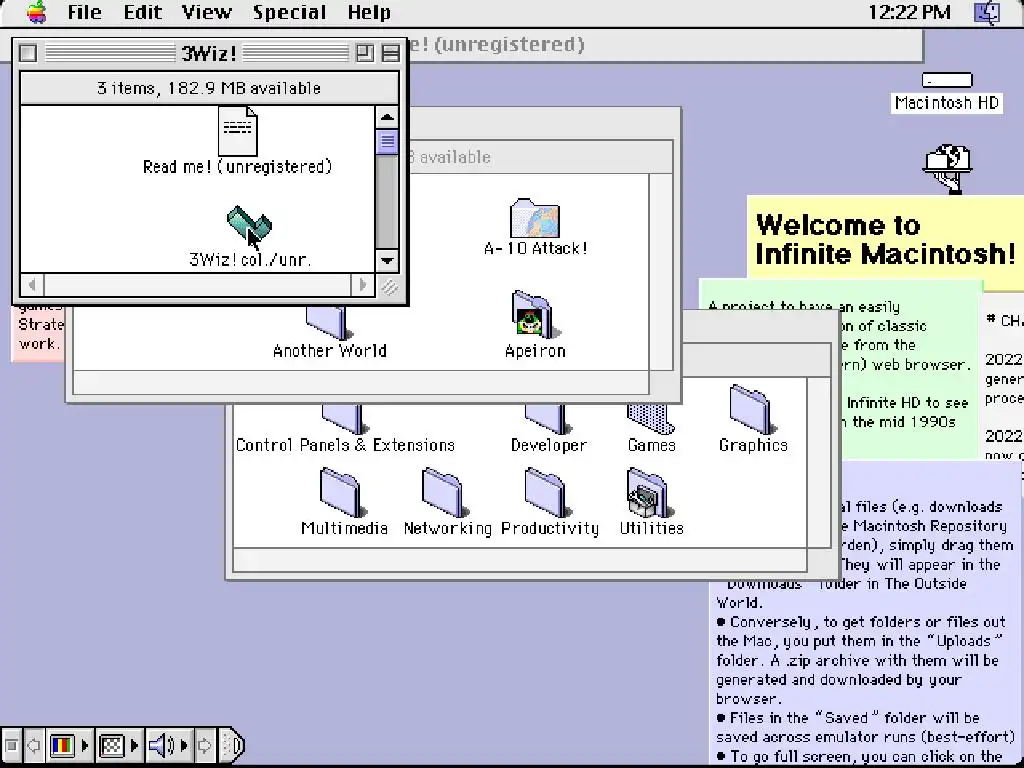Image resolution: width=1024 pixels, height=768 pixels.
Task: Open the View menu
Action: [x=206, y=12]
